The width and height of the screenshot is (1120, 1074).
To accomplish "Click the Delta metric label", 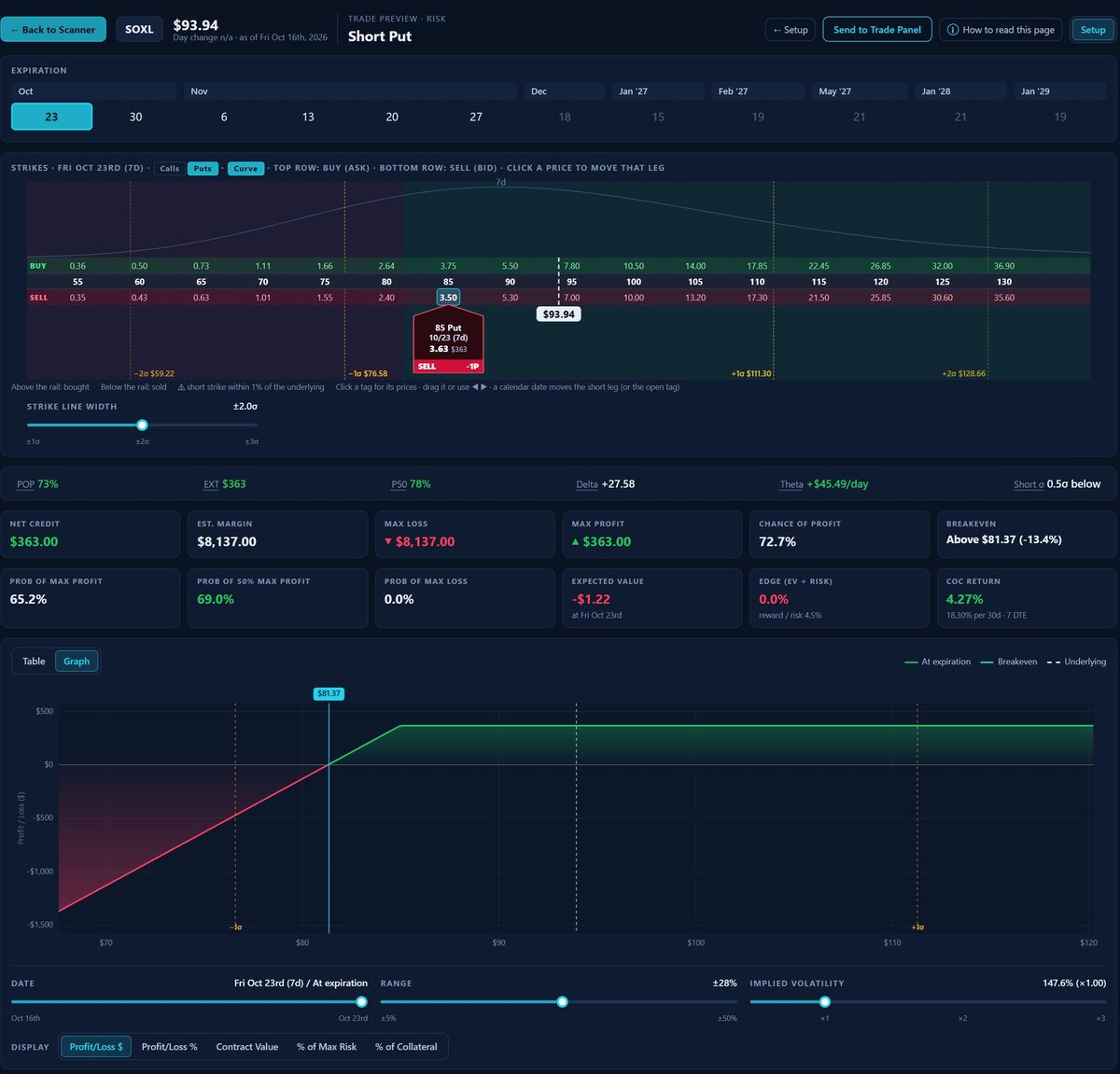I will (x=586, y=484).
